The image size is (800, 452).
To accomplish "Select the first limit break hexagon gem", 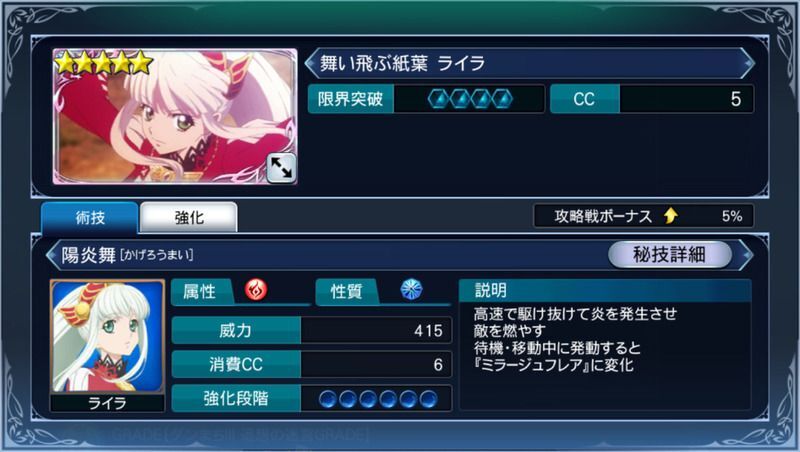I will click(438, 99).
